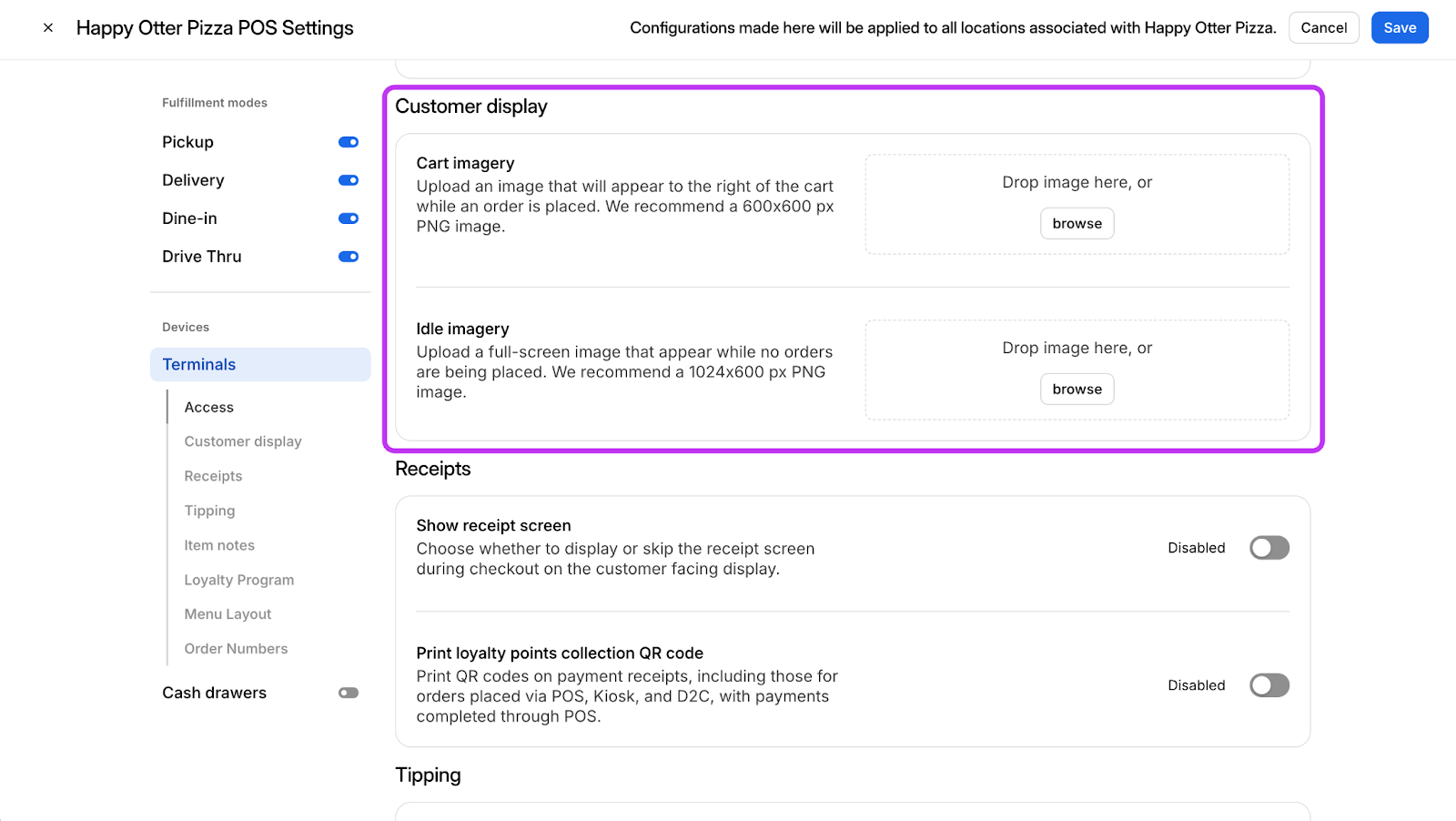Open the Receipts sidebar link
Image resolution: width=1456 pixels, height=821 pixels.
(x=213, y=476)
